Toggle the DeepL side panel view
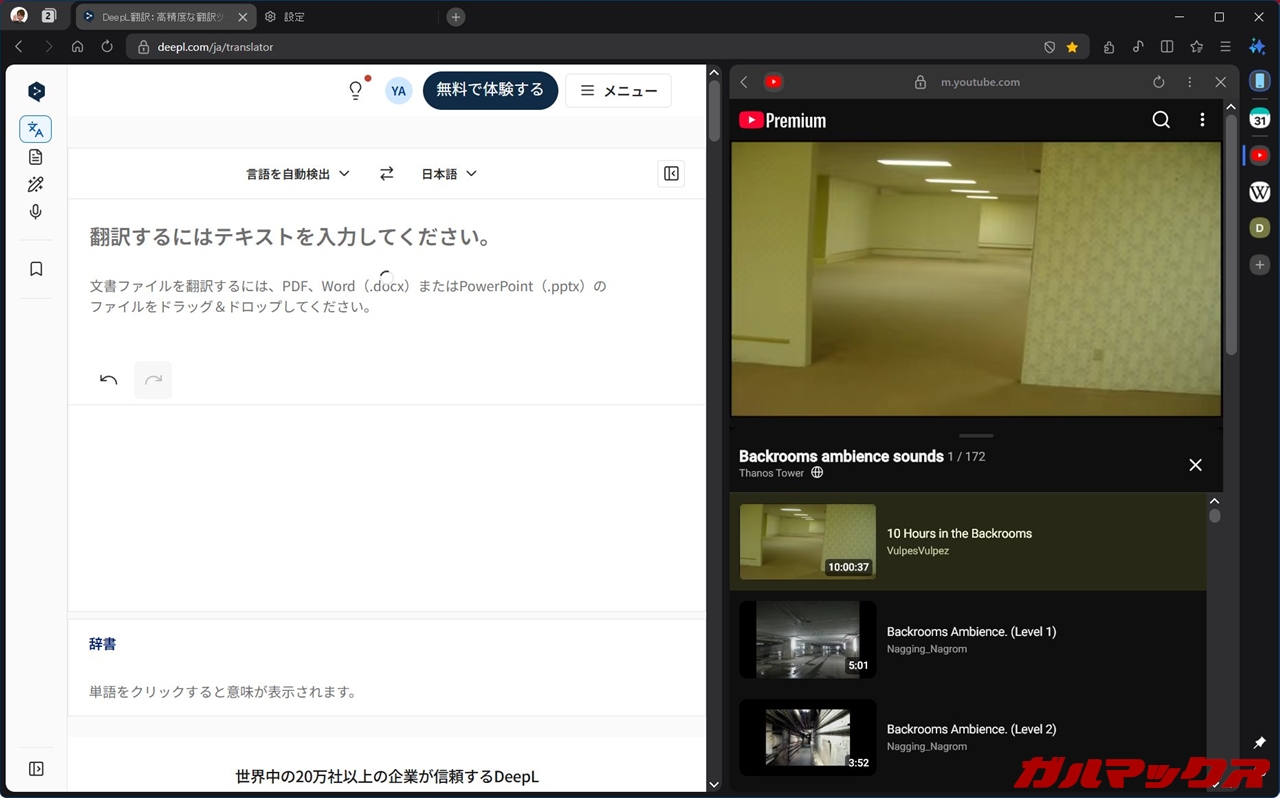 [671, 174]
